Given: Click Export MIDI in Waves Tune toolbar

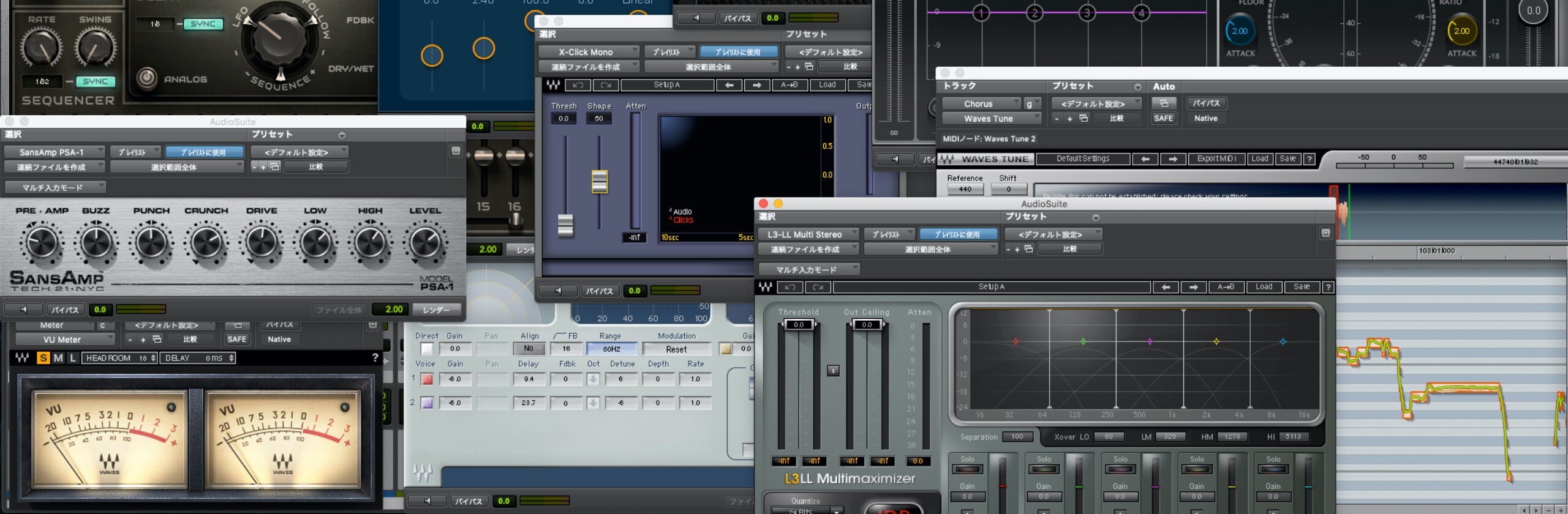Looking at the screenshot, I should point(1217,159).
